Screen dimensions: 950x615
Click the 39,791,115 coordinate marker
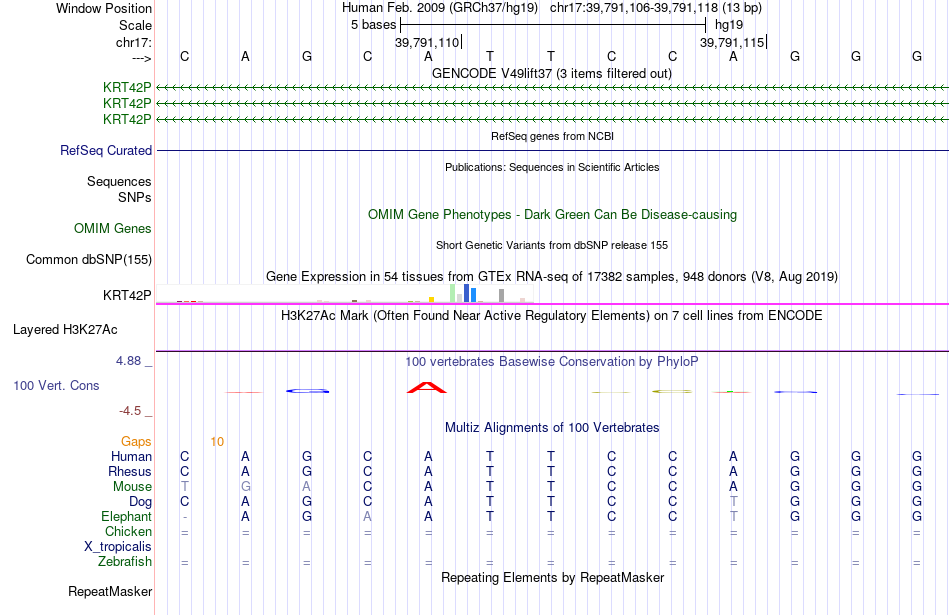[732, 42]
